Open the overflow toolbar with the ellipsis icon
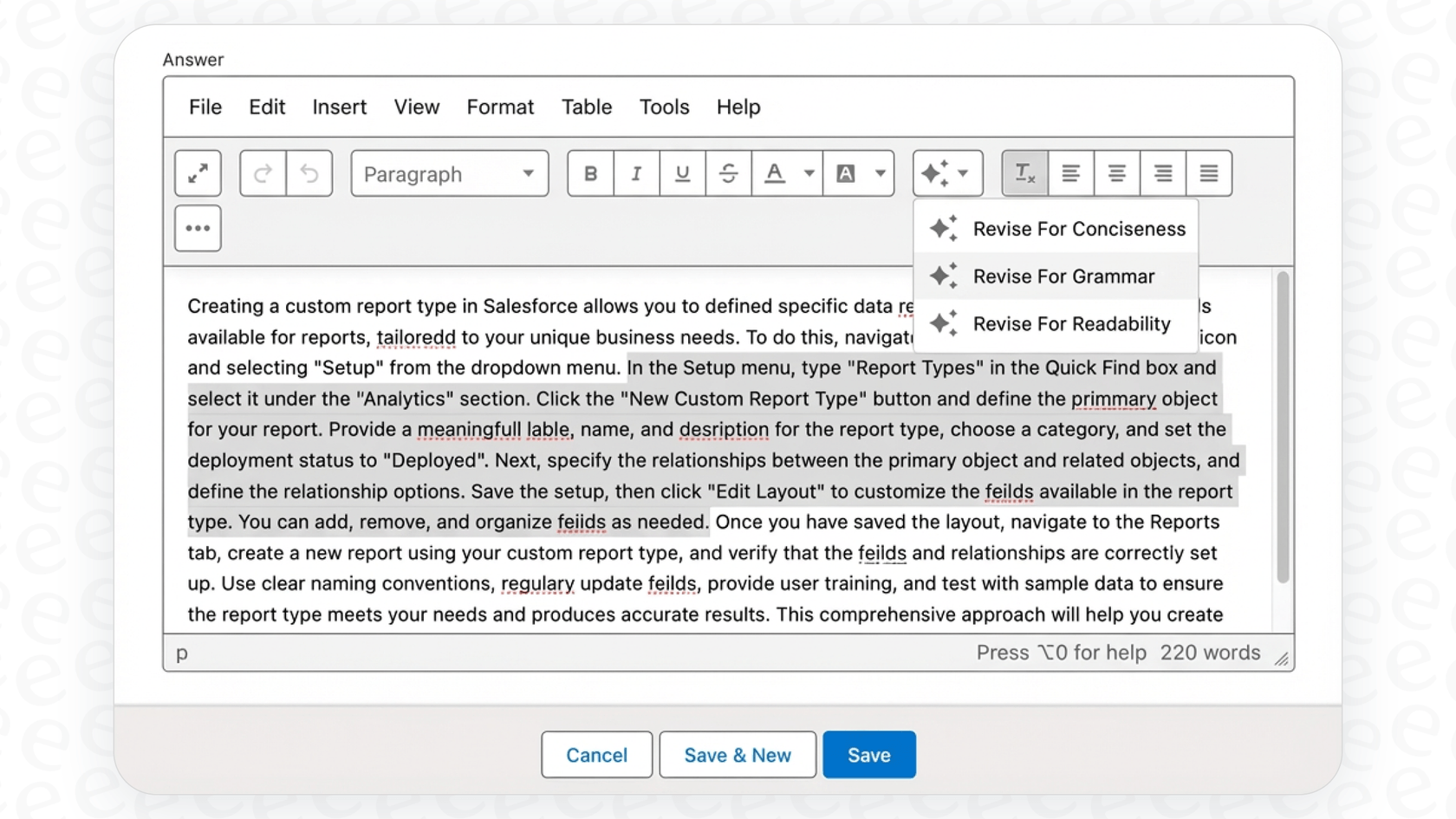Screen dimensions: 1456x819 [198, 228]
